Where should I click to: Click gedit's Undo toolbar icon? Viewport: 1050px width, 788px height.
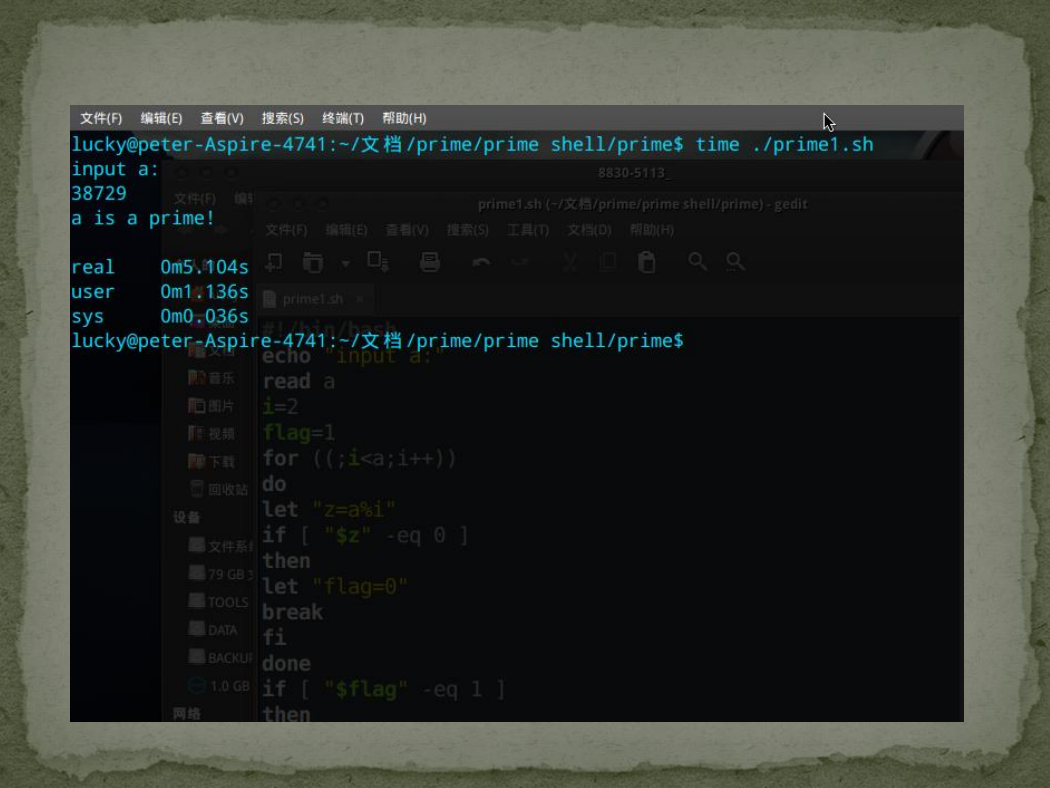[481, 262]
